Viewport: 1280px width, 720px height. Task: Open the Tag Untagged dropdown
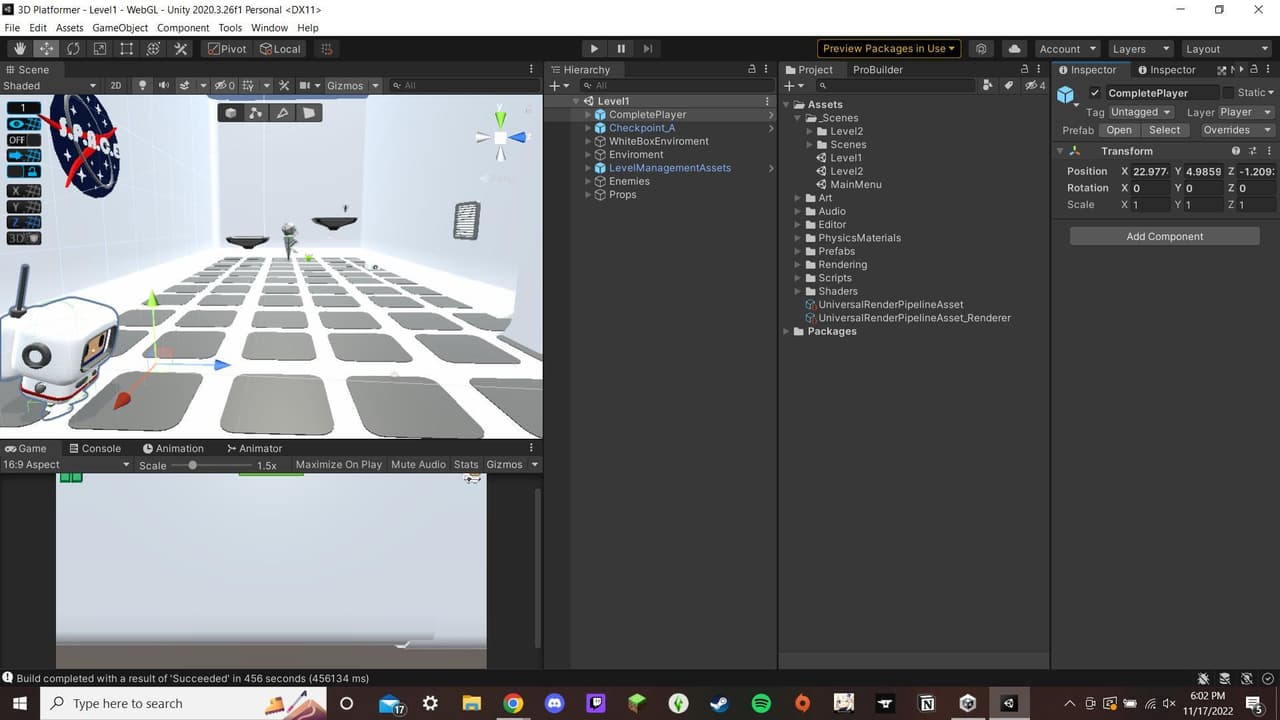pos(1140,112)
